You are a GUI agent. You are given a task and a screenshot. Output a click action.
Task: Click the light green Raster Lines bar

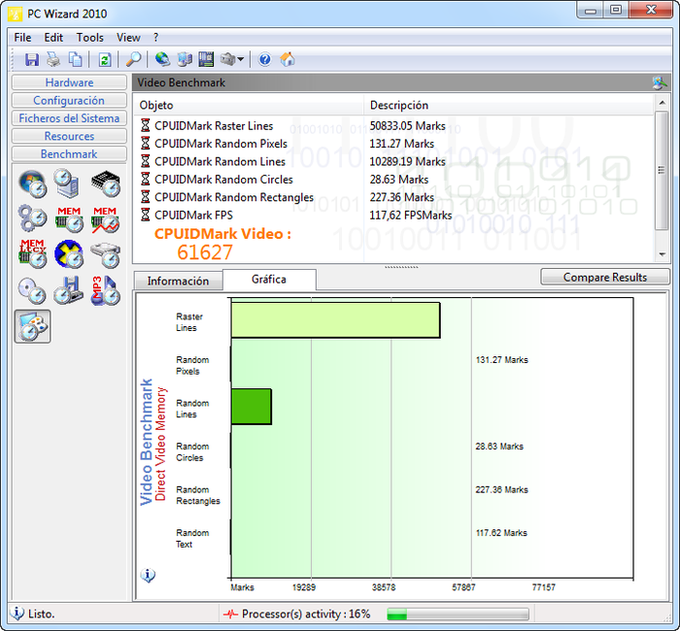[336, 320]
